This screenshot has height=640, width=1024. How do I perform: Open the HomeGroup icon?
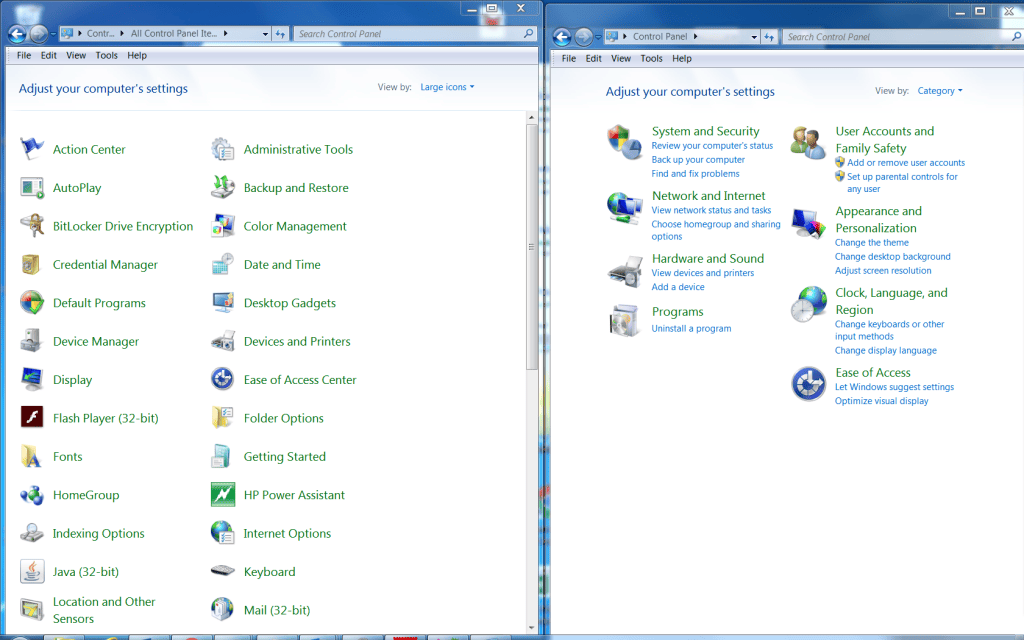[31, 495]
